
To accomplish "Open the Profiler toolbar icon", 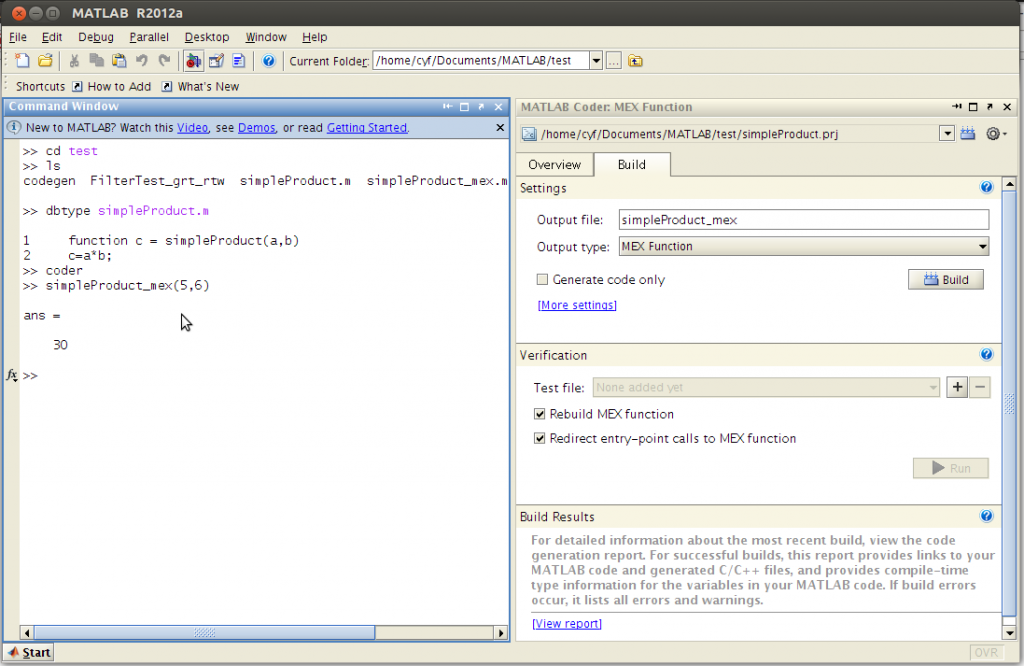I will click(238, 60).
